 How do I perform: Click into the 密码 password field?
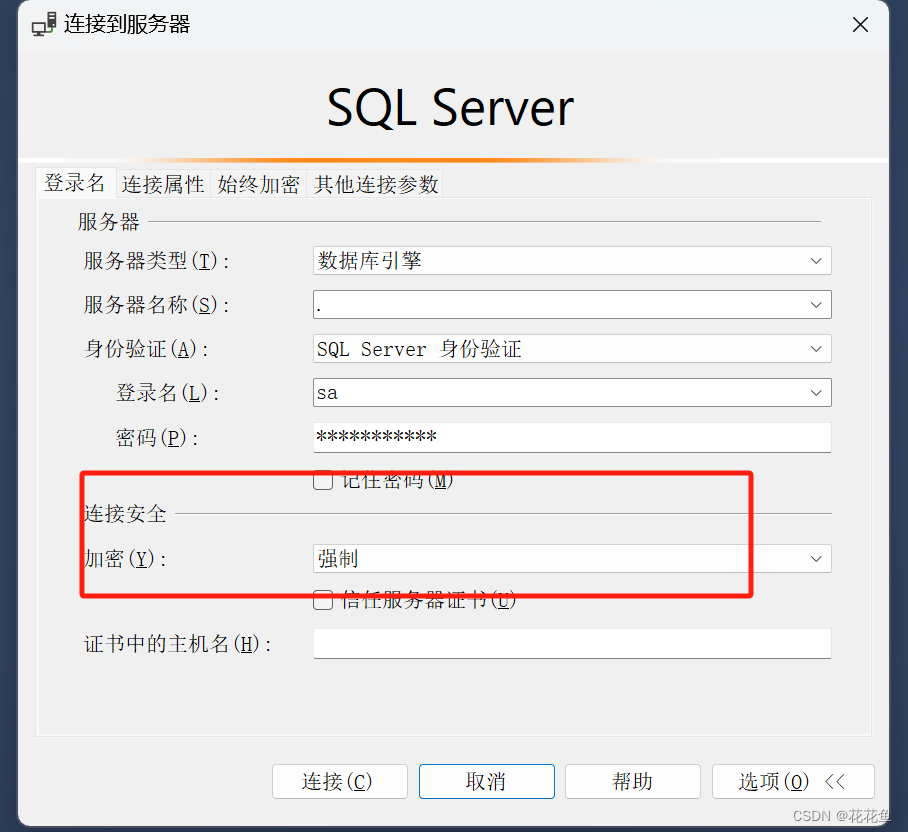point(572,437)
